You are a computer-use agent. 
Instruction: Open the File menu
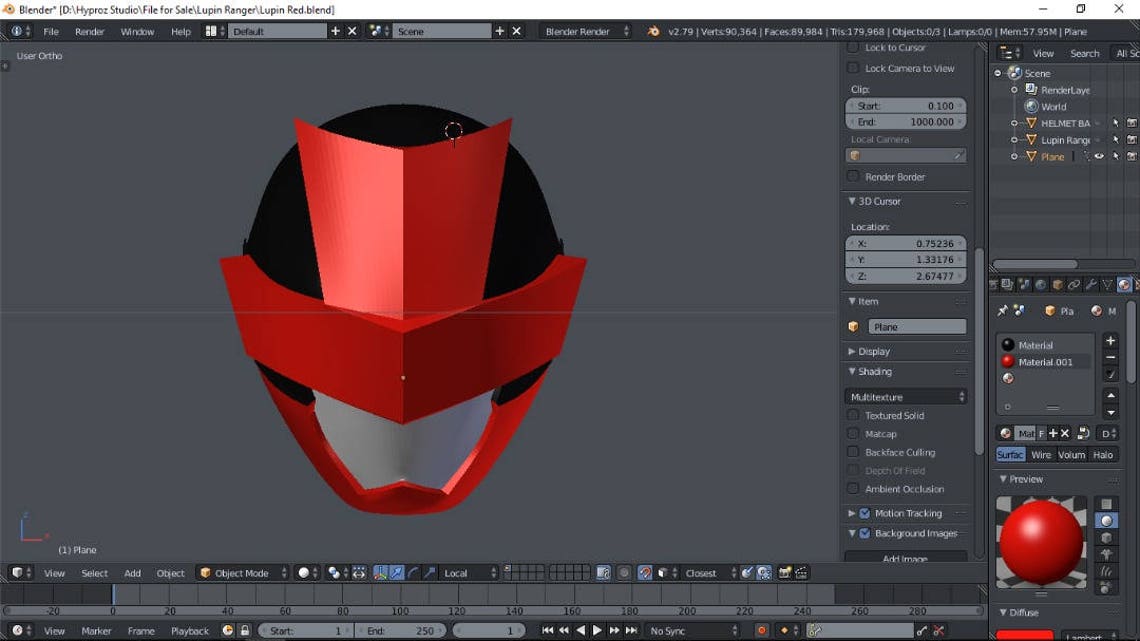point(51,31)
